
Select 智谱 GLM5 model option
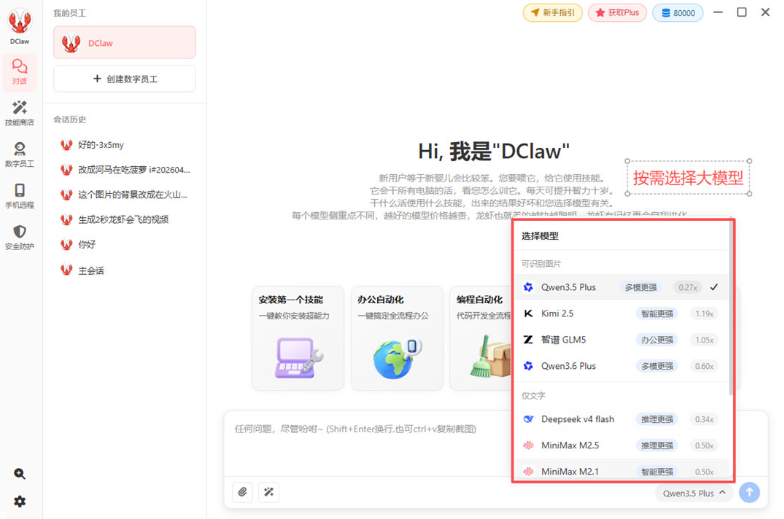point(622,340)
